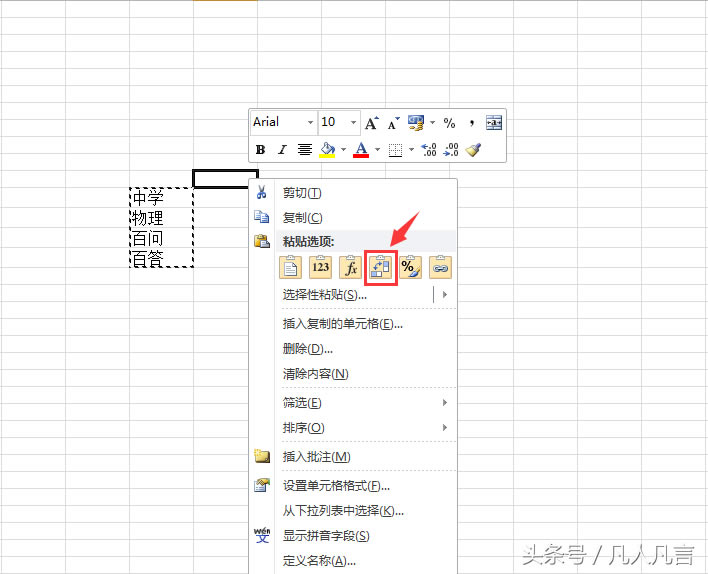Click 插入批注(M) menu entry
Viewport: 708px width, 574px height.
coord(316,457)
